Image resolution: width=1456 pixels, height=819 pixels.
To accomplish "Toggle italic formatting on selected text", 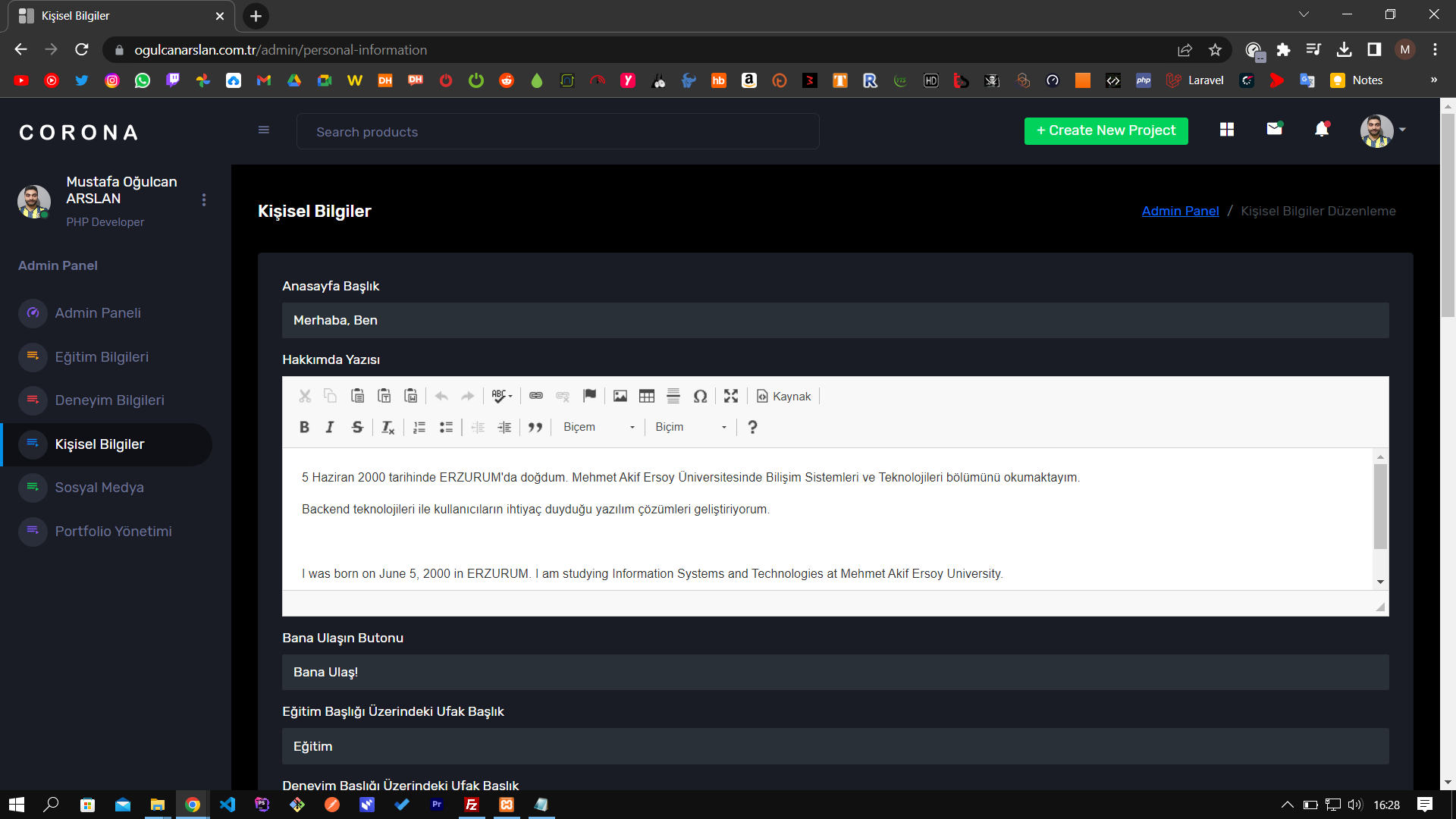I will point(330,427).
